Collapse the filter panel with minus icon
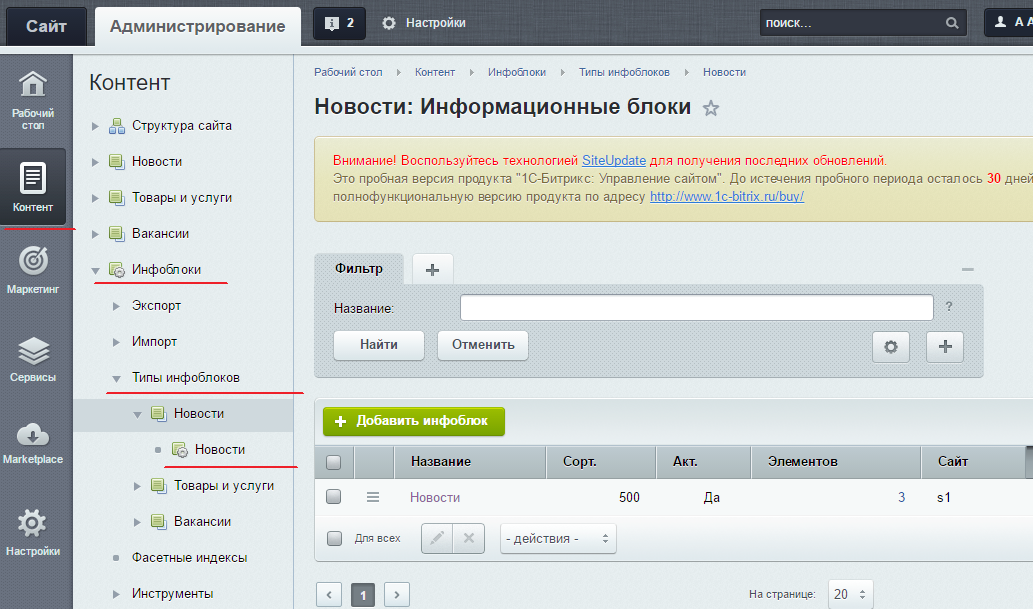Screen dimensions: 1033x609 [967, 270]
